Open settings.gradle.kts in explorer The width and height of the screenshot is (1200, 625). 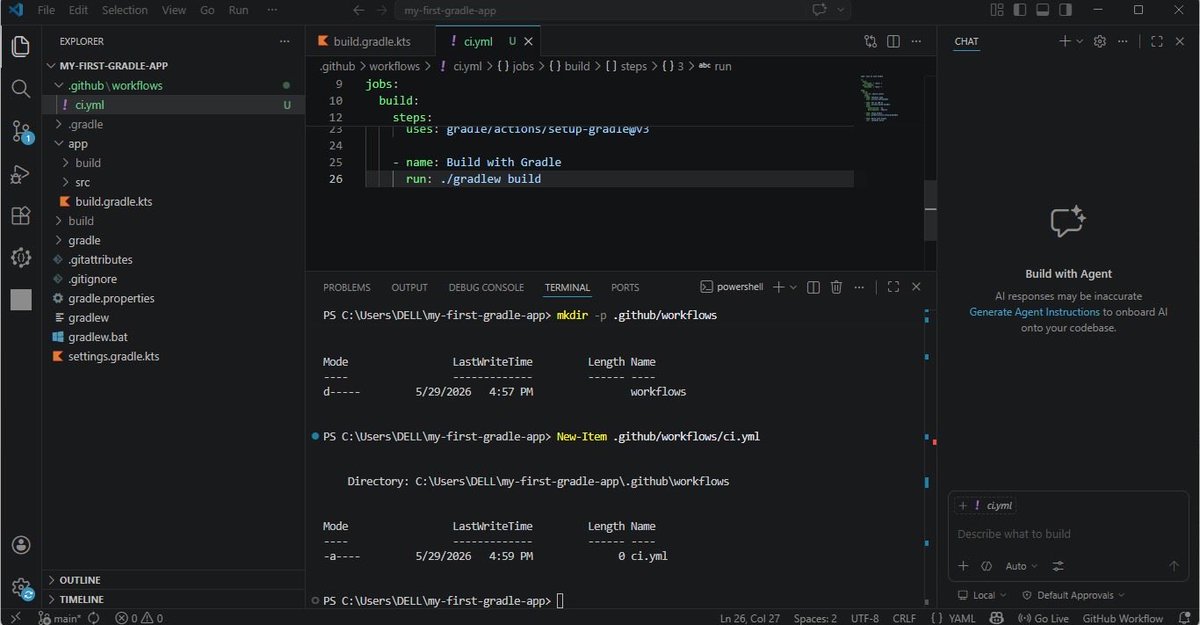point(174,356)
